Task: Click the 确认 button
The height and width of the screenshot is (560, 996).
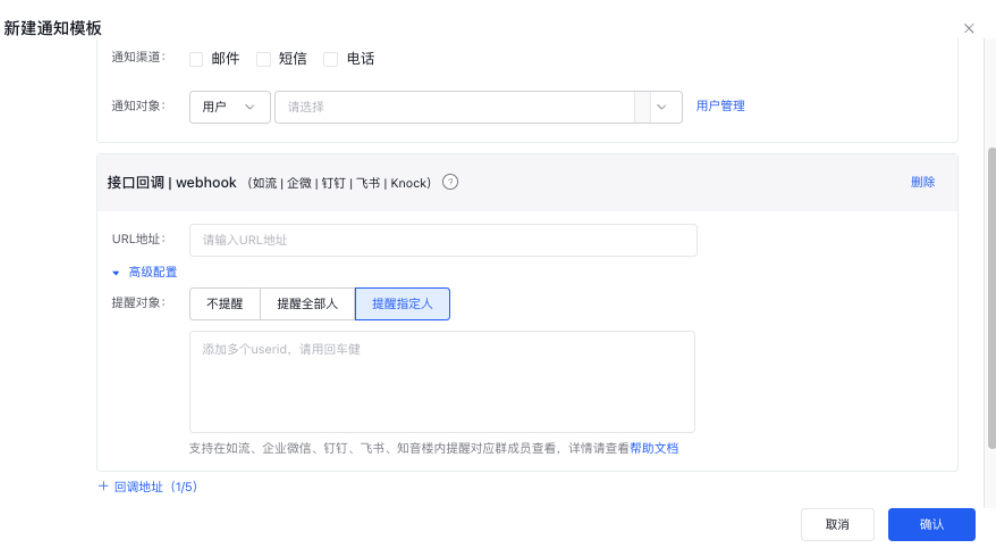Action: pyautogui.click(x=931, y=524)
